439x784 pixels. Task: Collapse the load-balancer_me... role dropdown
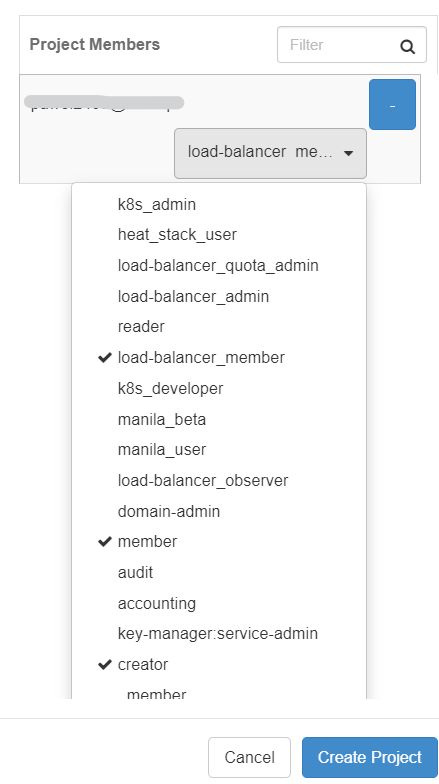(x=270, y=153)
